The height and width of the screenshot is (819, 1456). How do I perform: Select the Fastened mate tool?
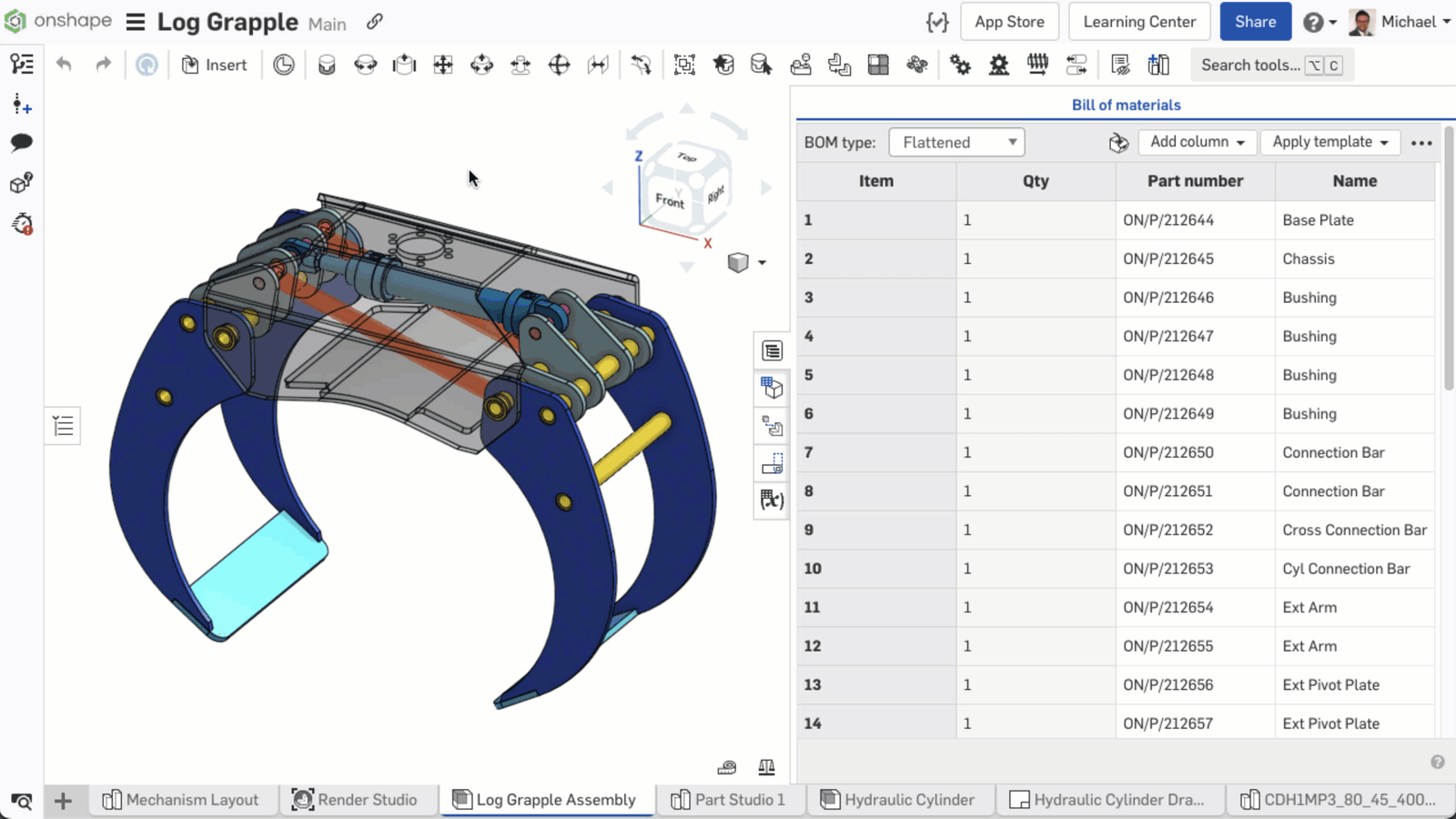pos(327,65)
